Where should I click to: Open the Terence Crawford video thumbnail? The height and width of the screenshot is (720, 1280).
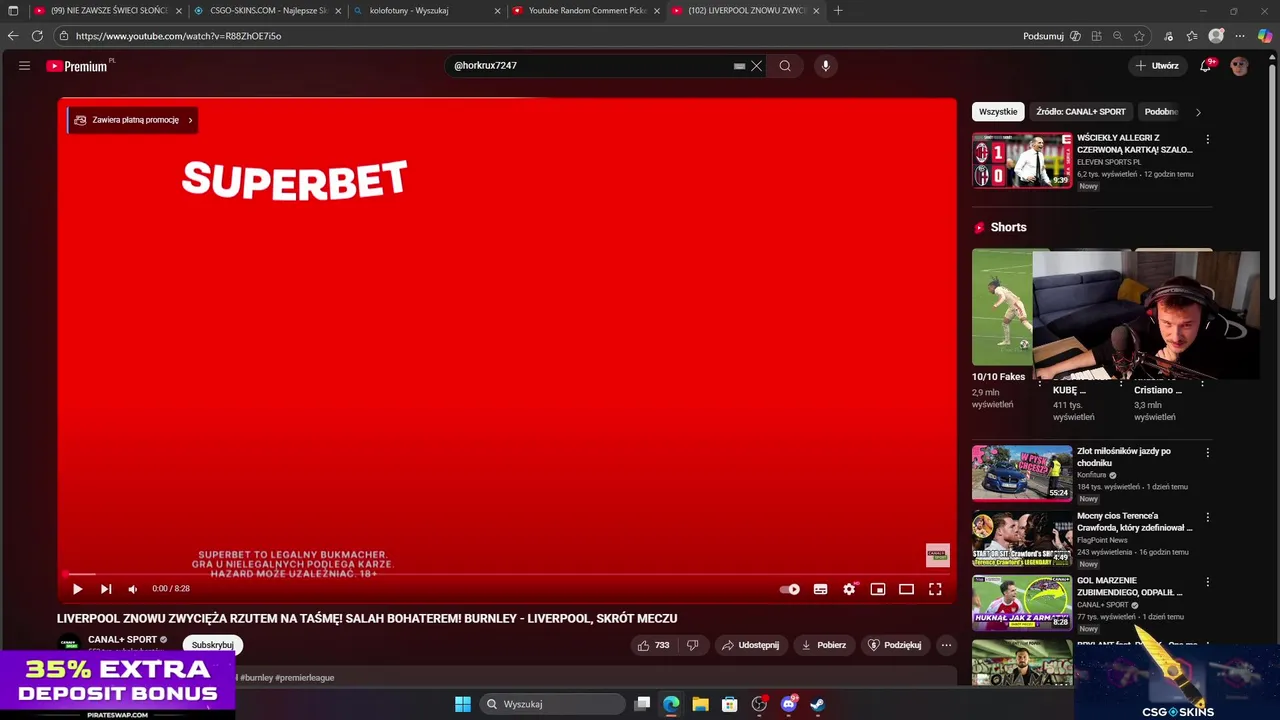tap(1022, 538)
